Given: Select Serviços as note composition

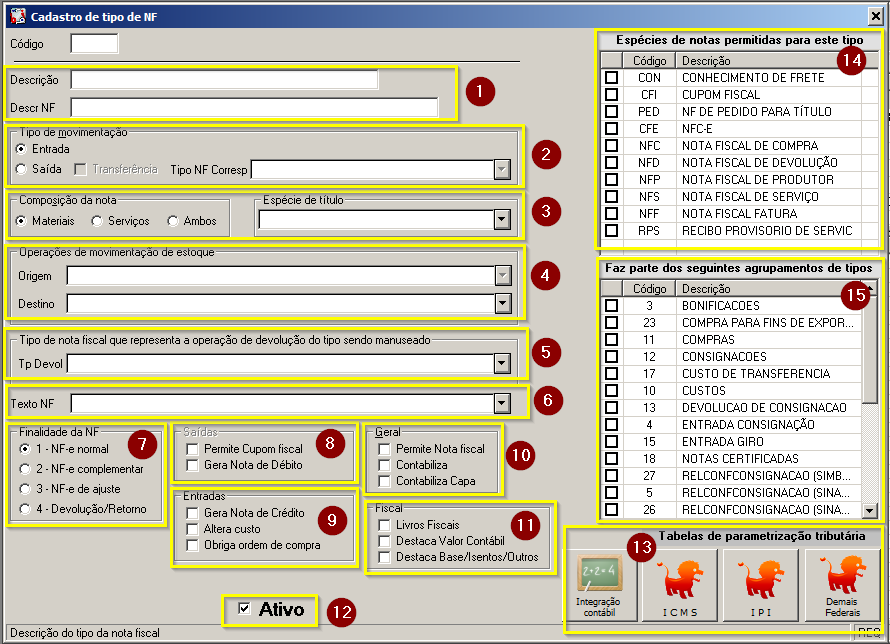Looking at the screenshot, I should click(x=97, y=221).
